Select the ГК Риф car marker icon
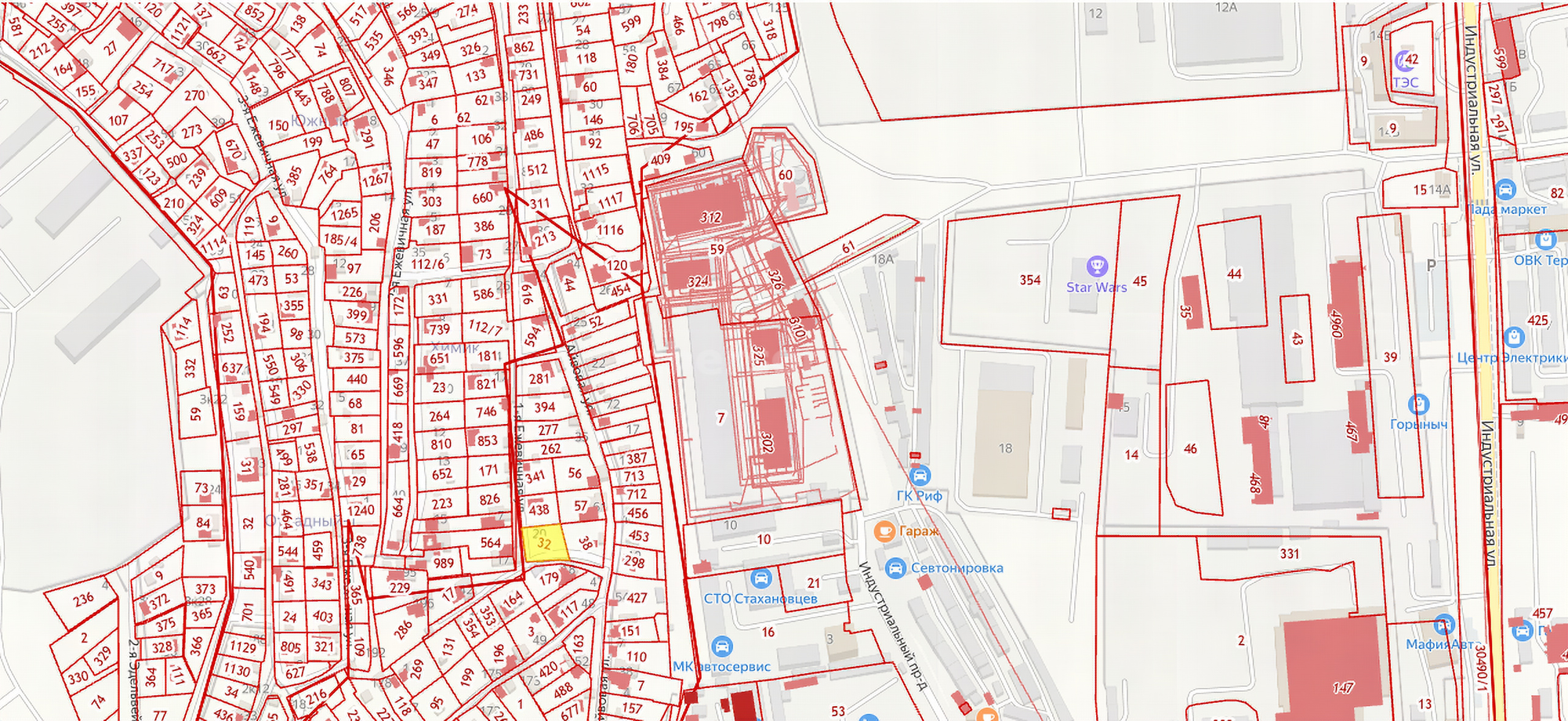 click(x=920, y=475)
